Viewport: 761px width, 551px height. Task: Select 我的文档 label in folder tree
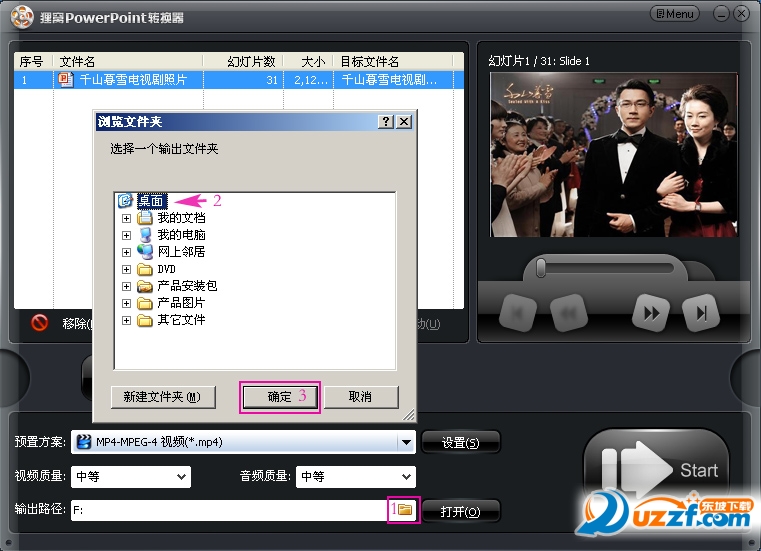pos(182,218)
